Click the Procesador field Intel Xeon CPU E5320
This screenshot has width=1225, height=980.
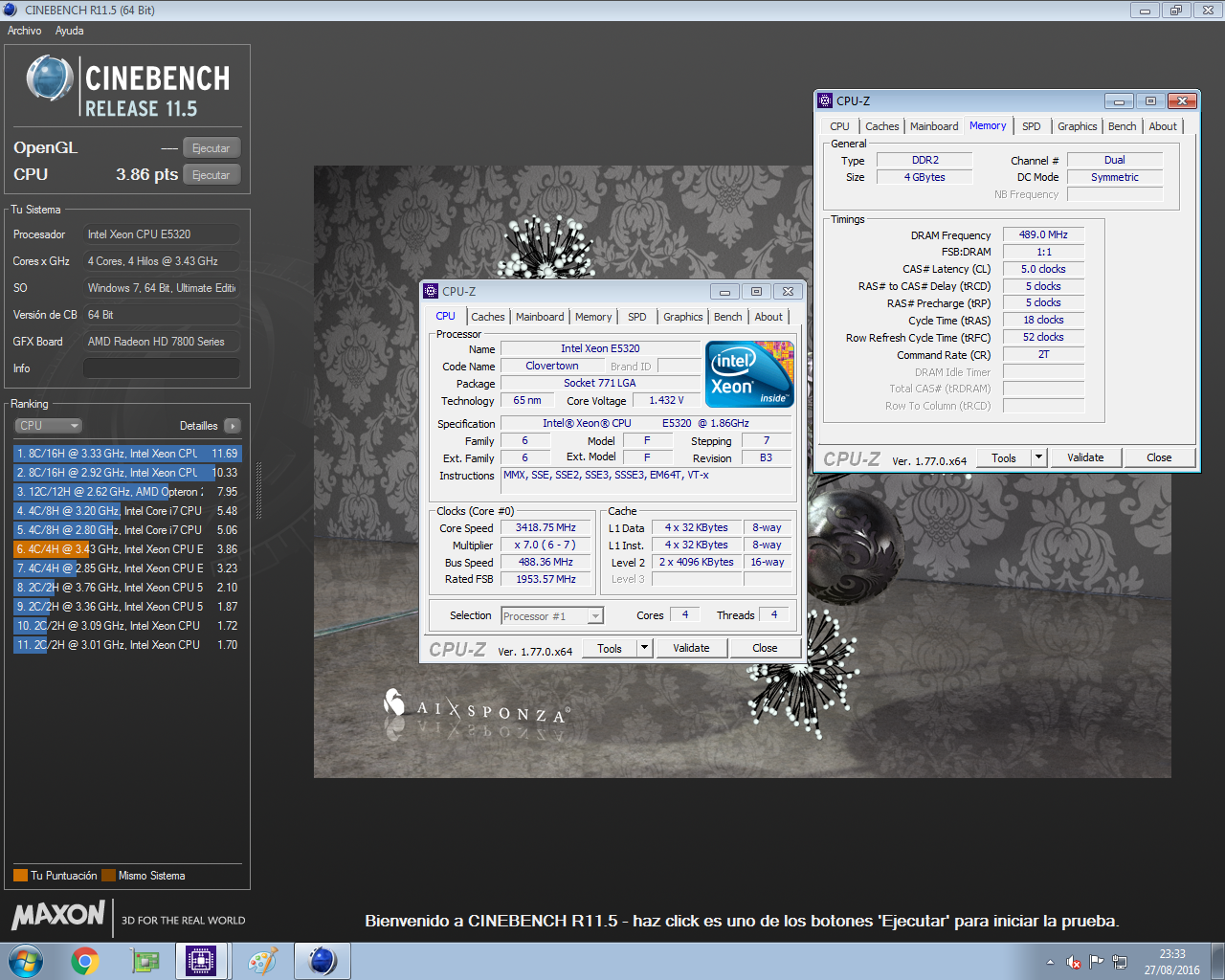(162, 234)
